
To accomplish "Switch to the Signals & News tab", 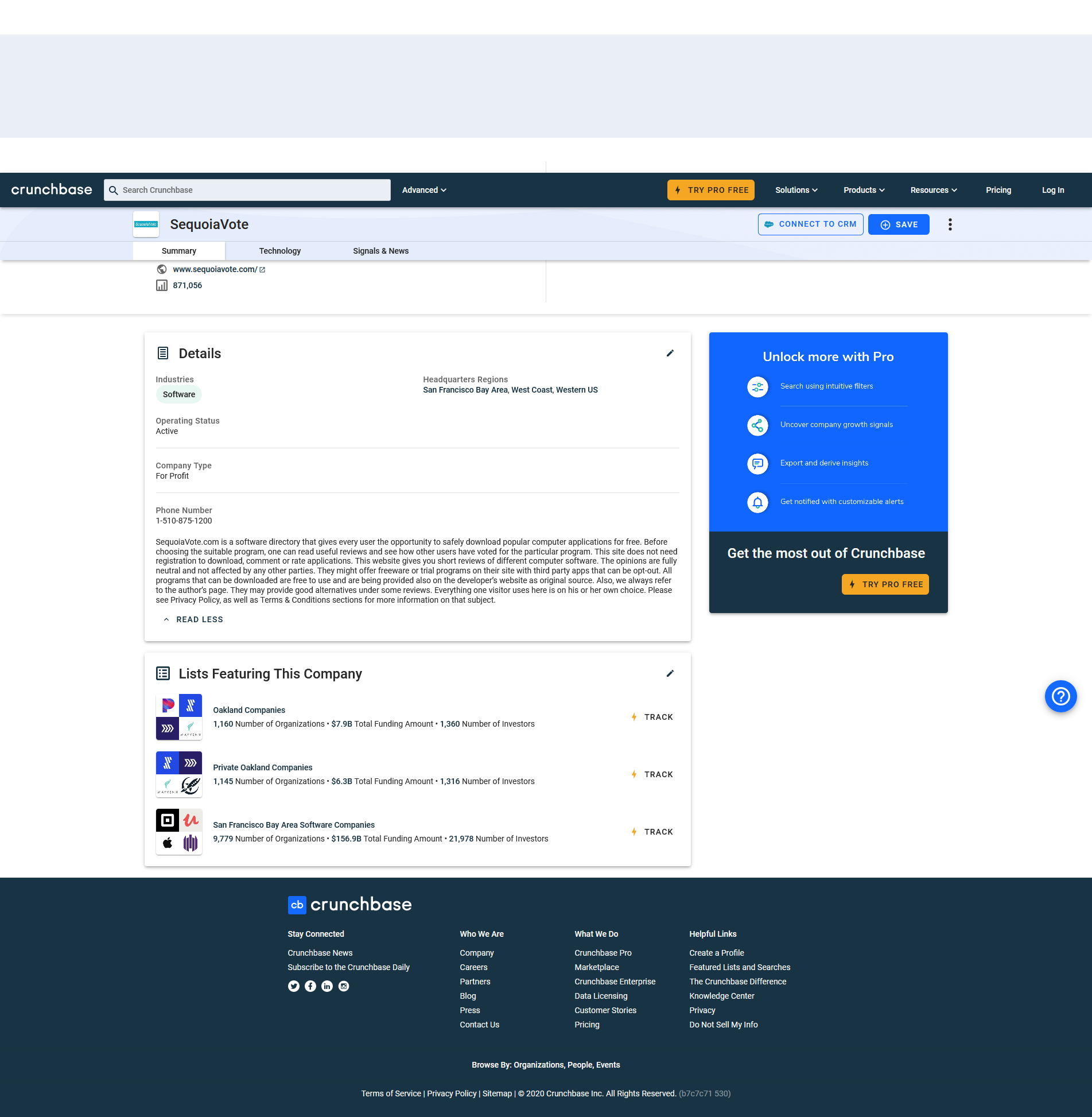I will coord(381,251).
